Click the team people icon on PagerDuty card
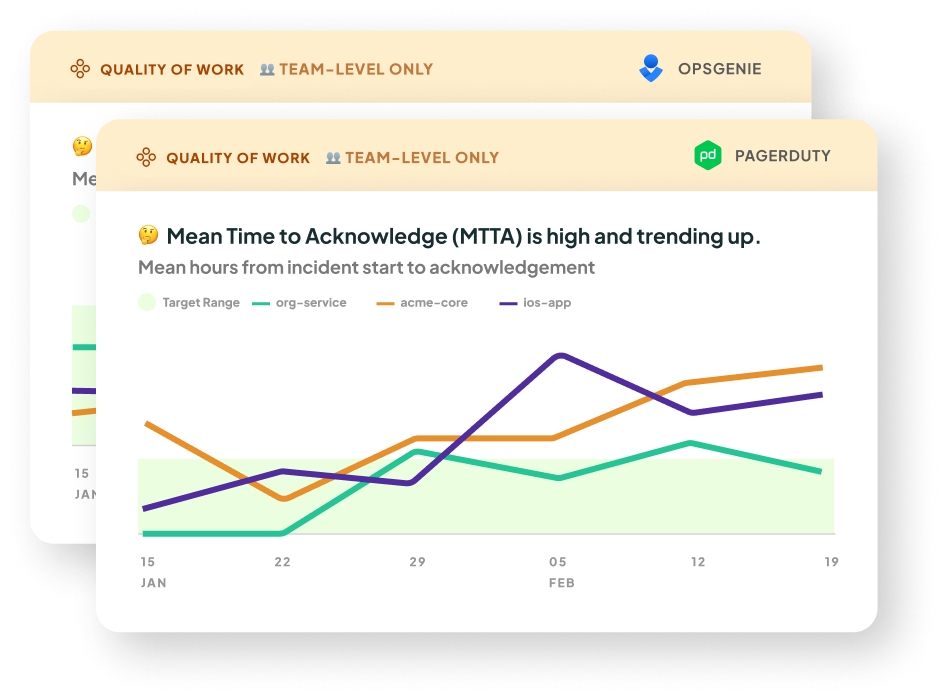This screenshot has height=698, width=944. tap(333, 158)
